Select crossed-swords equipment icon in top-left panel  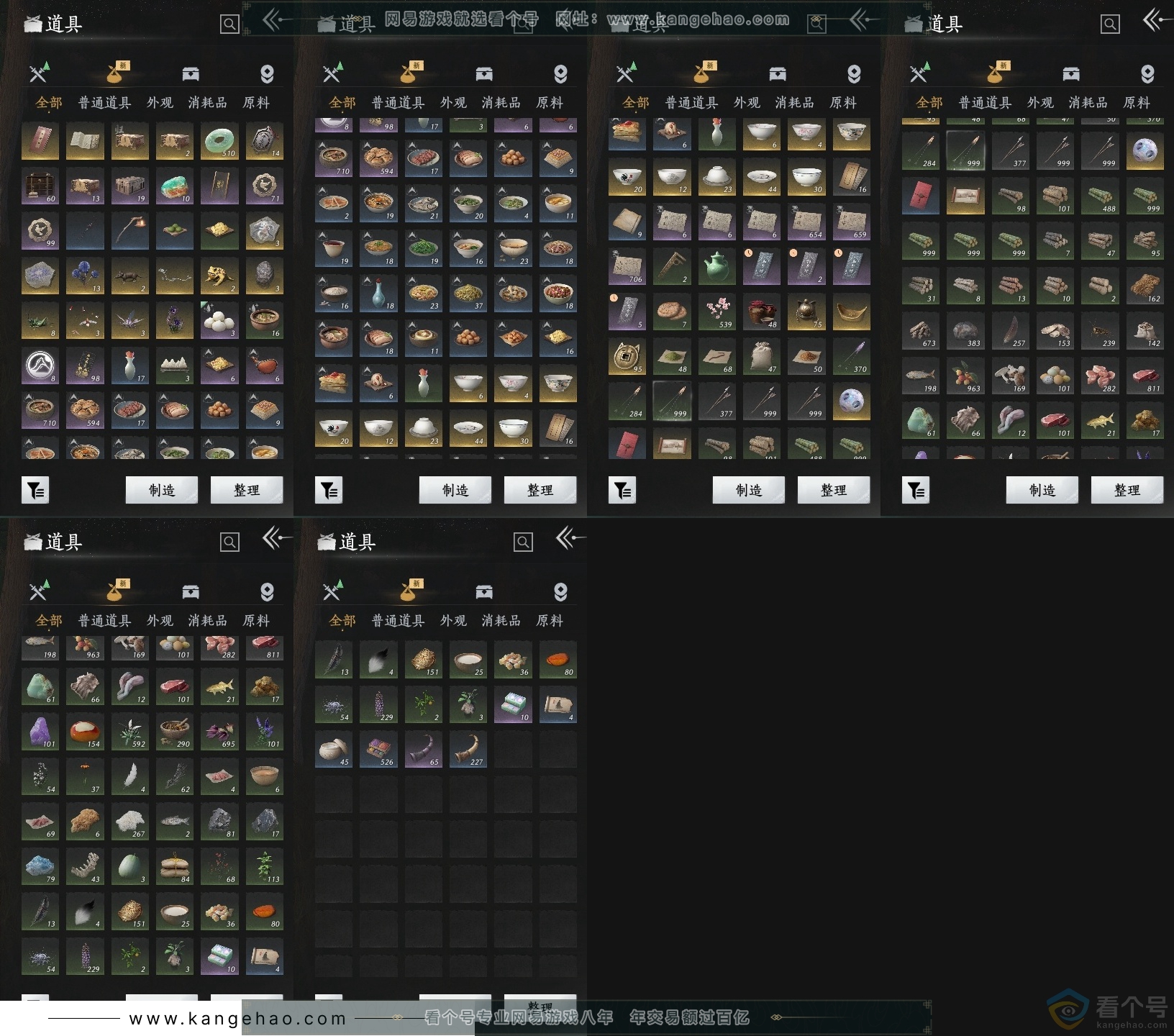(x=40, y=73)
